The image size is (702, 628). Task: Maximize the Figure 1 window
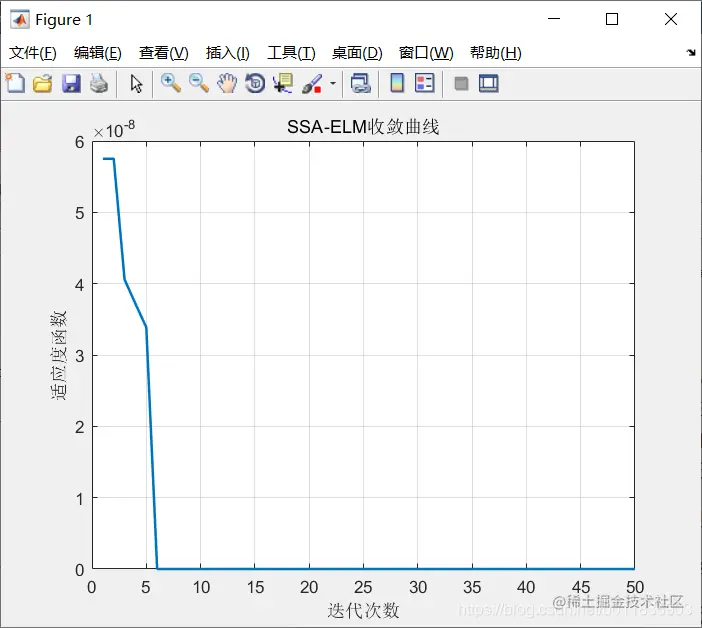click(612, 19)
